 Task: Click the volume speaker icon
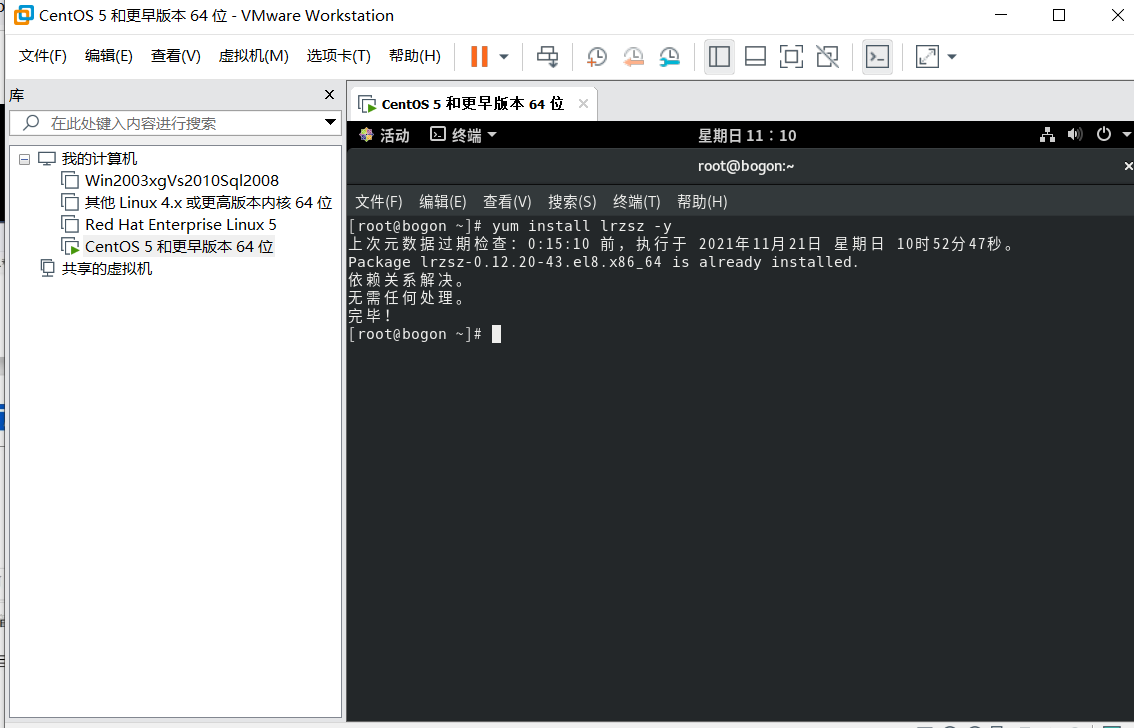[x=1075, y=134]
